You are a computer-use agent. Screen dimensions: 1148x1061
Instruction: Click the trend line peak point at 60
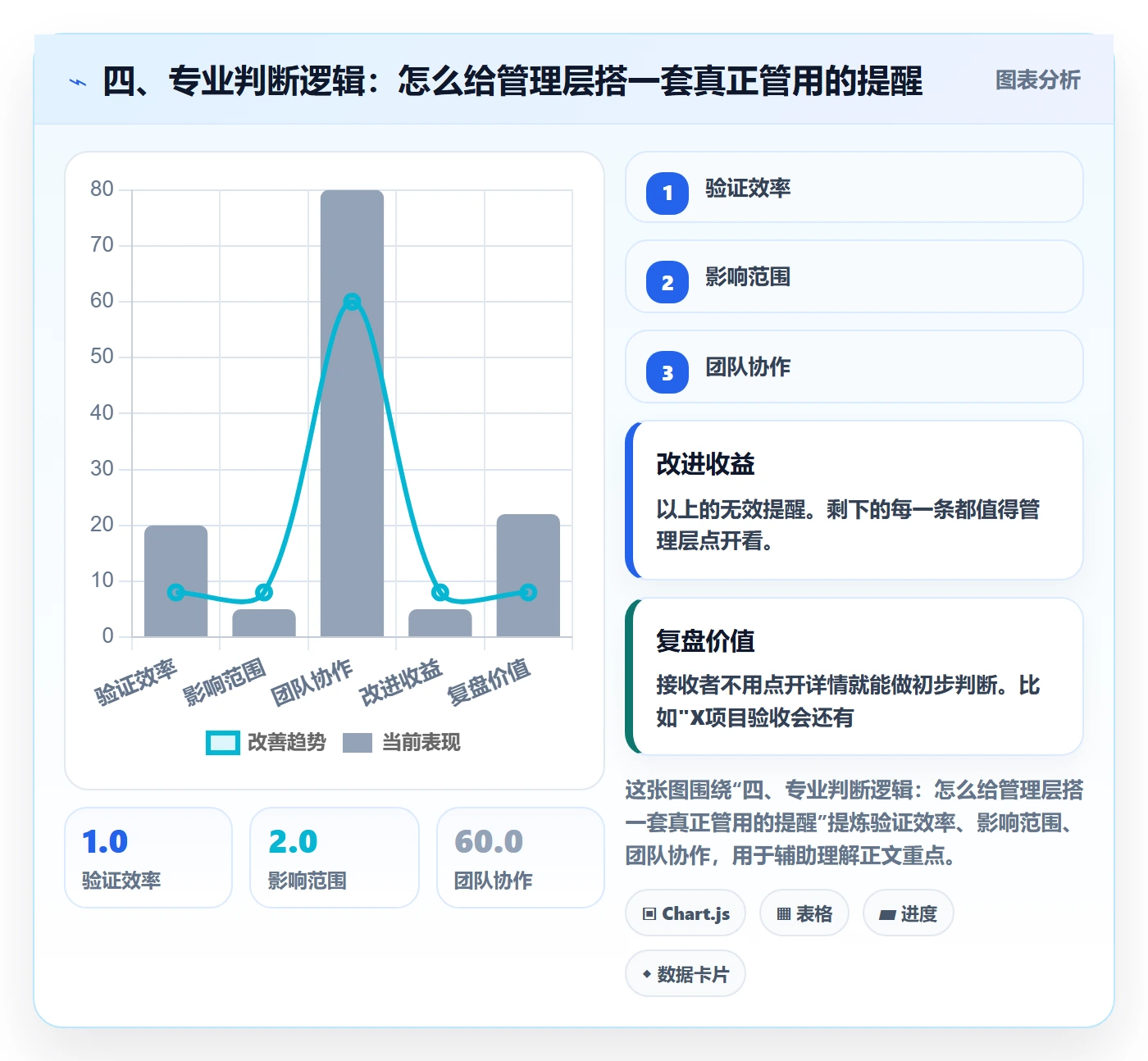click(352, 302)
